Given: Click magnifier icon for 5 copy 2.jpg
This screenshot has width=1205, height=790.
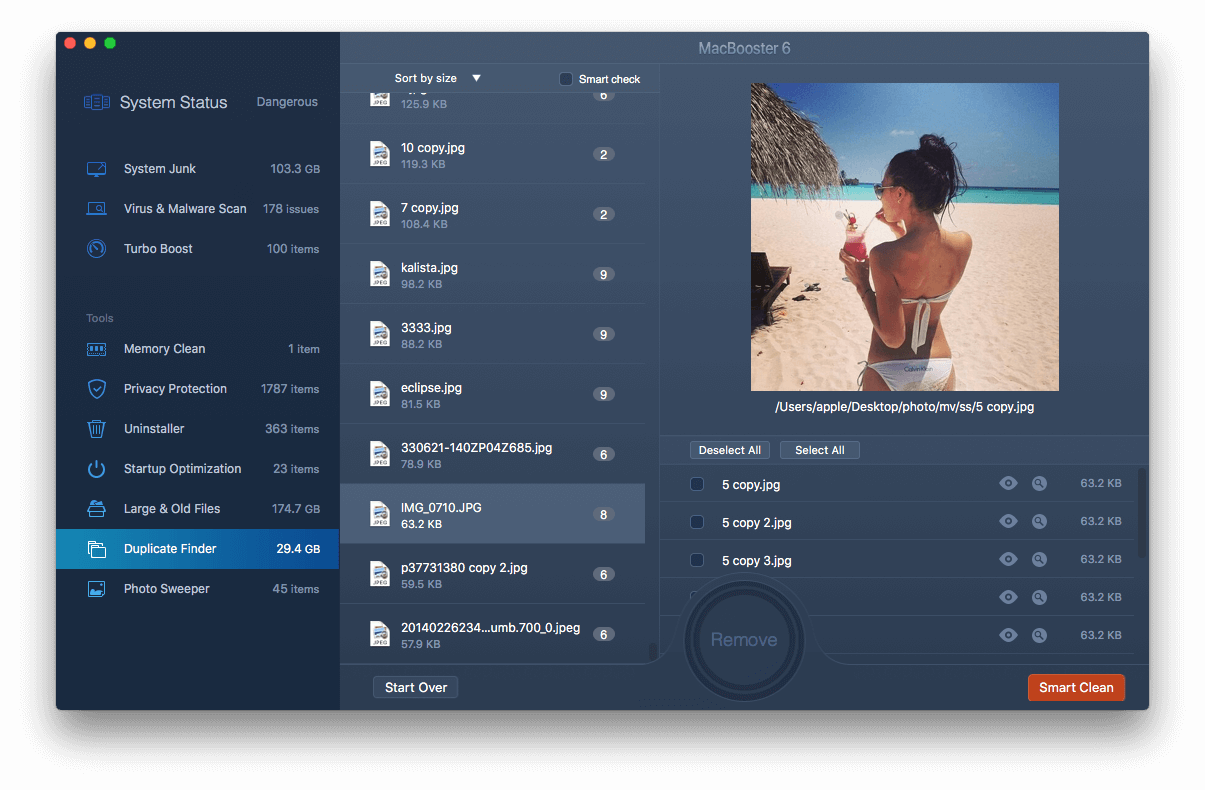Looking at the screenshot, I should [x=1039, y=521].
